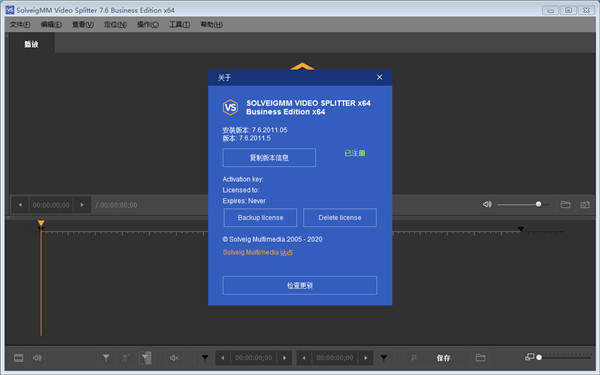Click the left marker dropdown arrow
This screenshot has width=600, height=375.
(205, 357)
